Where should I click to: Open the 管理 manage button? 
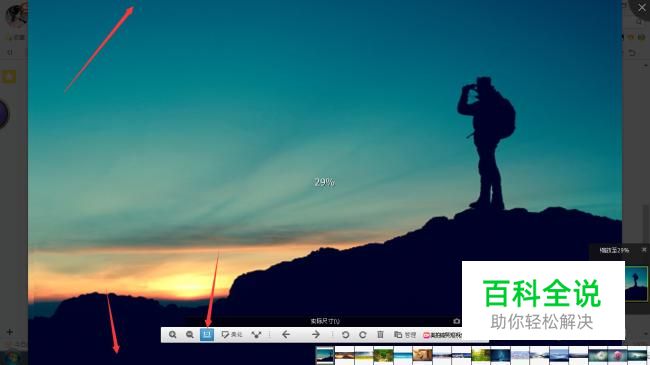click(x=405, y=334)
